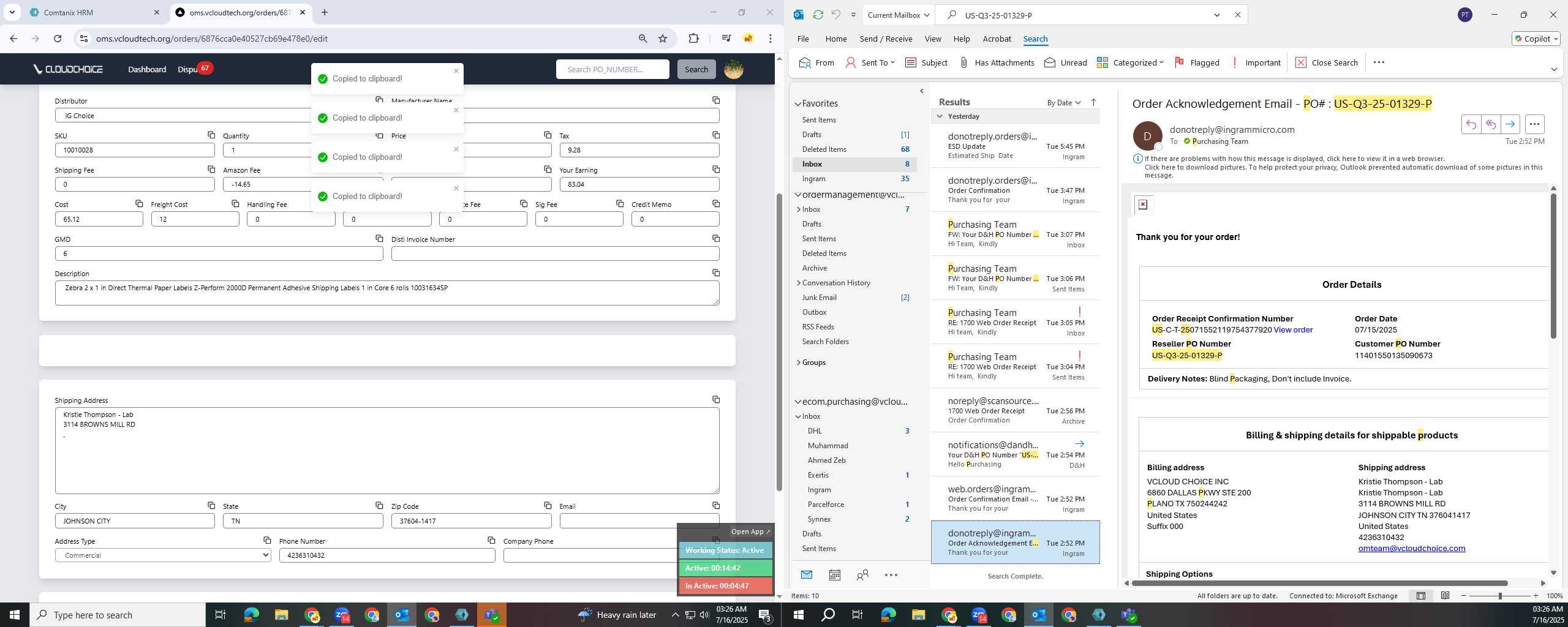
Task: Copy the Freight Cost value
Action: point(235,203)
